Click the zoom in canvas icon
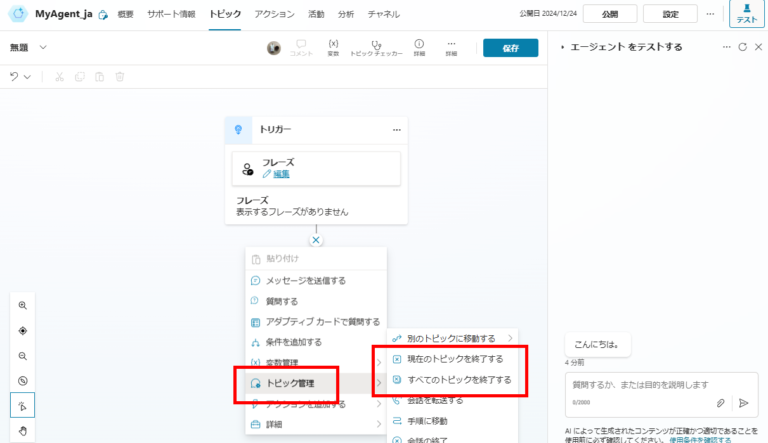The image size is (768, 443). click(x=22, y=305)
